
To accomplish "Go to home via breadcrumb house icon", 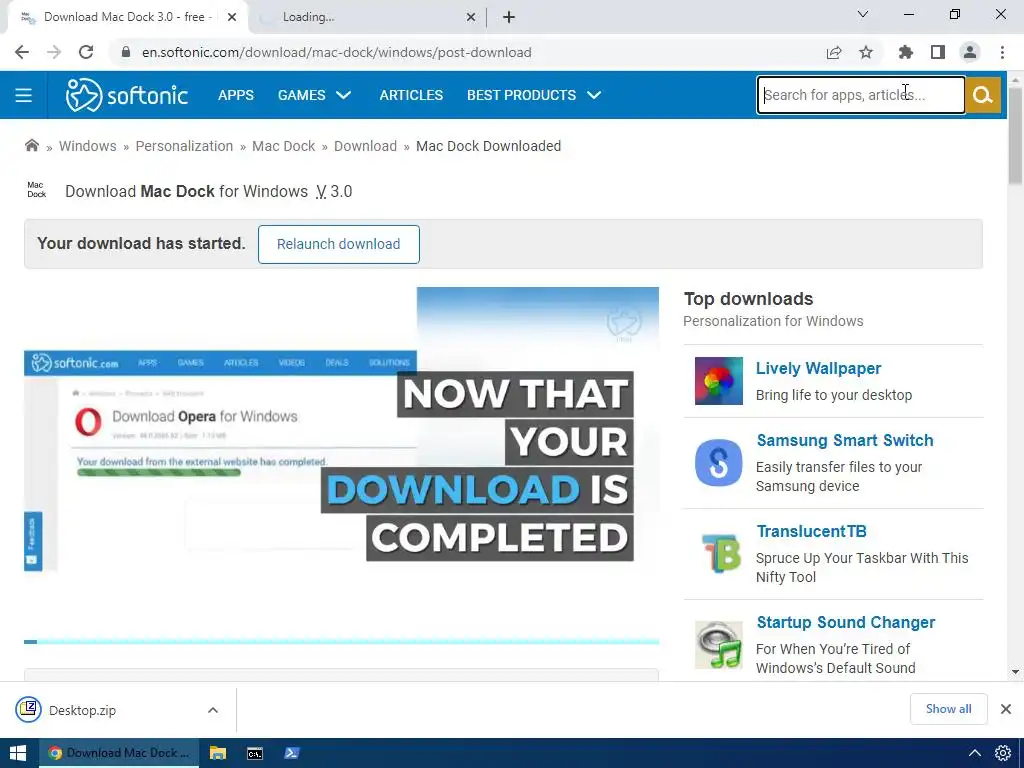I will [x=31, y=146].
